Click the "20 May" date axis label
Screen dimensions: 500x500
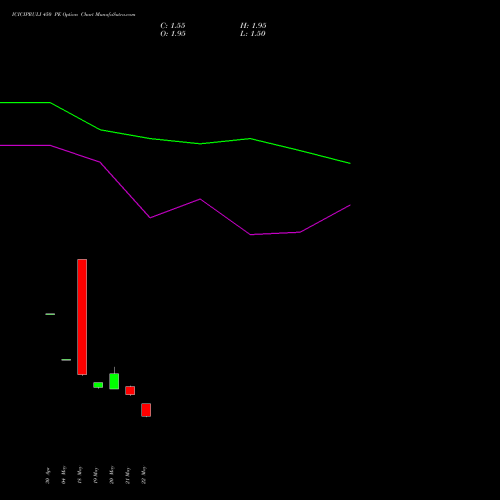(112, 475)
